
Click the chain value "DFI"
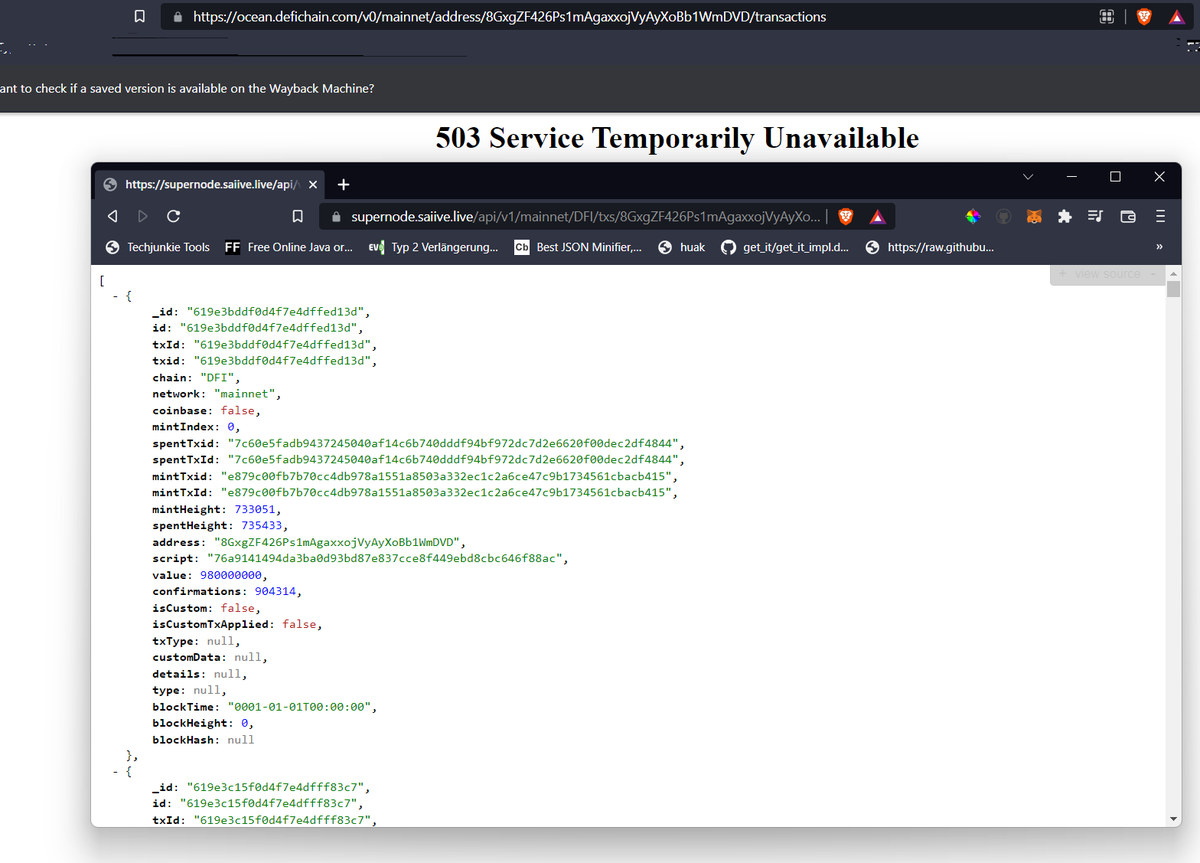217,378
